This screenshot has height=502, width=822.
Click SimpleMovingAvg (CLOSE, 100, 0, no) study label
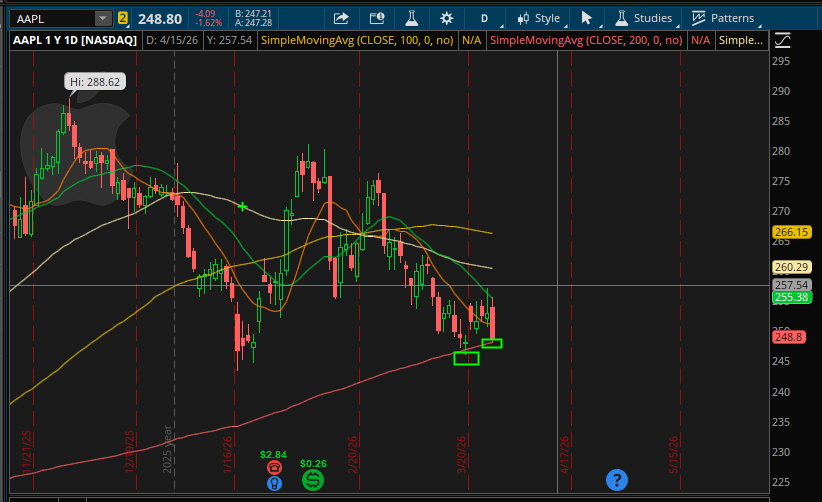click(357, 40)
